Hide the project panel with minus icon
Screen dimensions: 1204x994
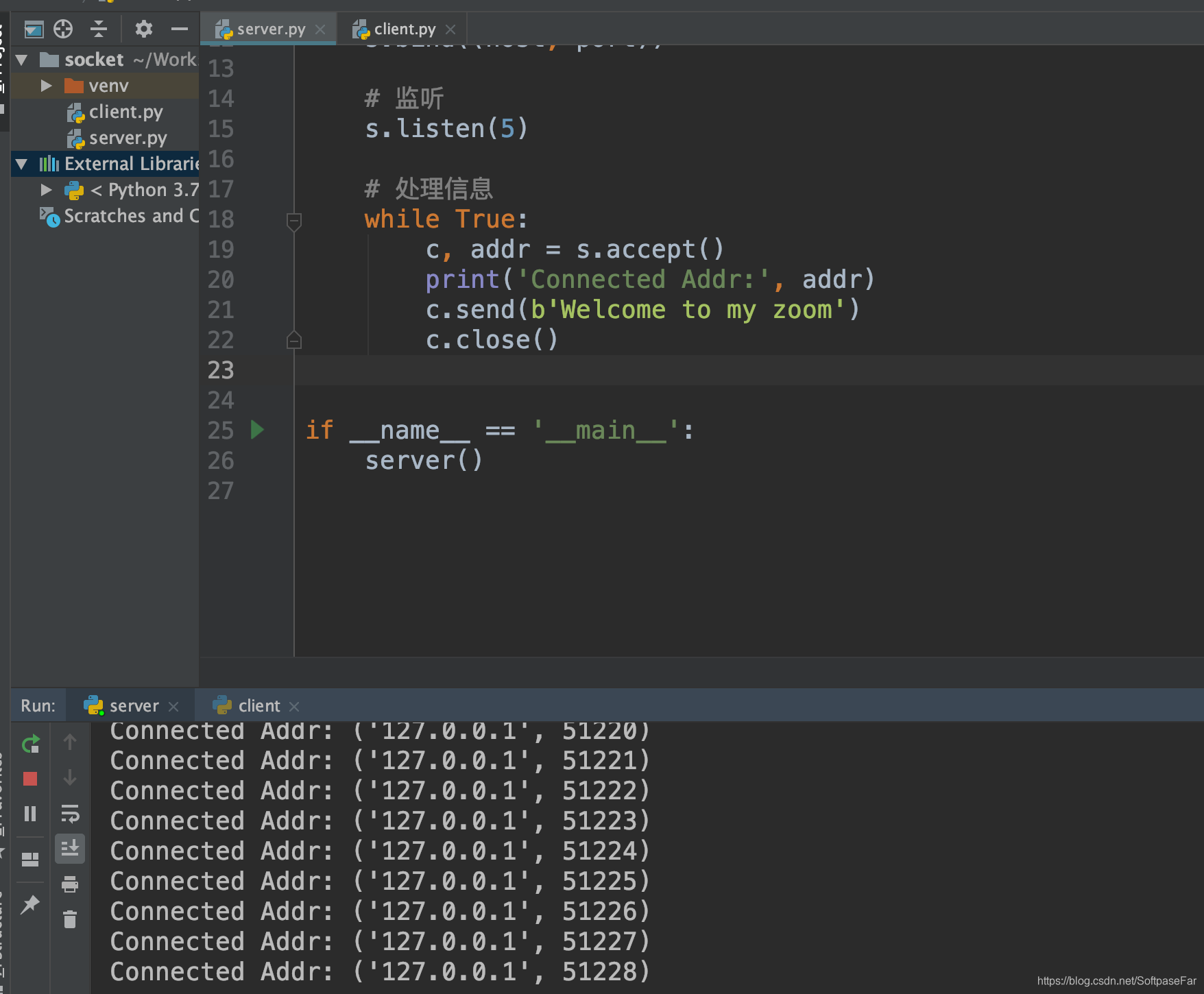180,29
